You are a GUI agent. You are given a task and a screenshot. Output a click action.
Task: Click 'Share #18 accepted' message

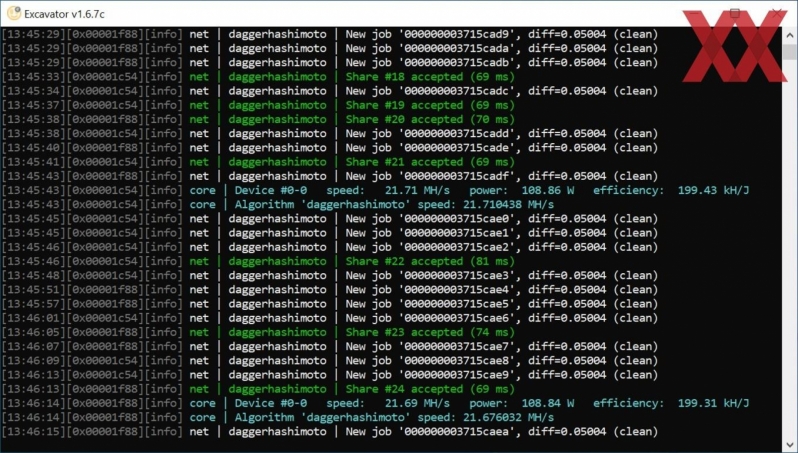tap(404, 77)
